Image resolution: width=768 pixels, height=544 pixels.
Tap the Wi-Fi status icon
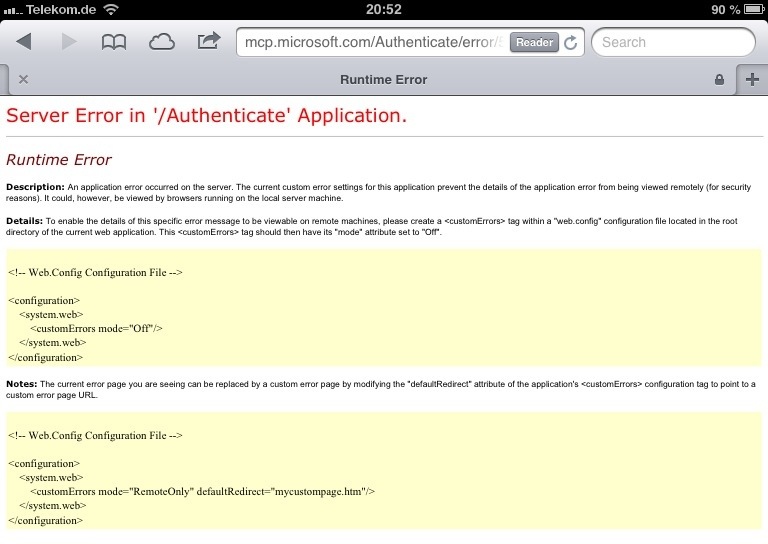coord(110,9)
